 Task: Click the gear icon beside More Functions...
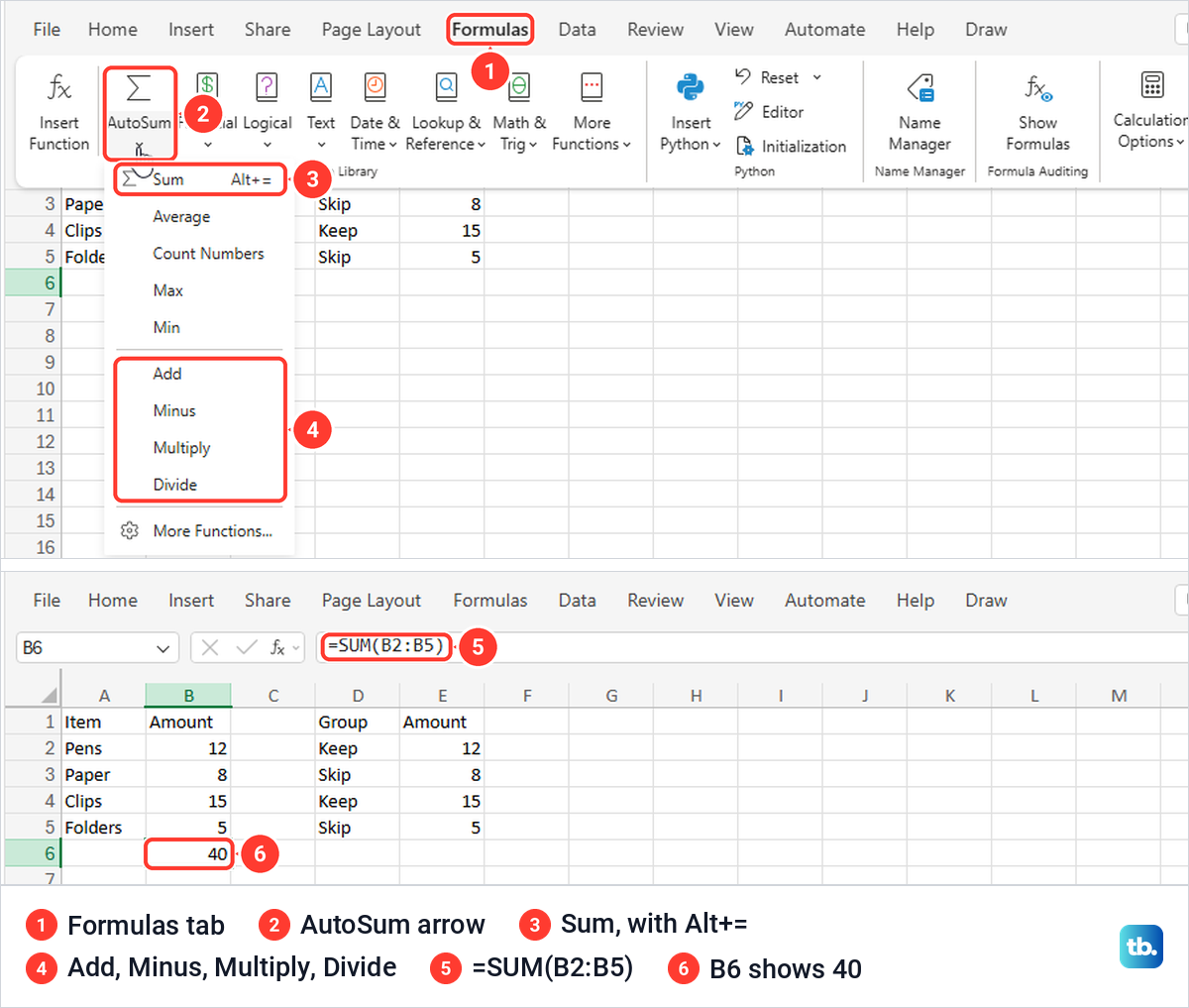tap(129, 531)
